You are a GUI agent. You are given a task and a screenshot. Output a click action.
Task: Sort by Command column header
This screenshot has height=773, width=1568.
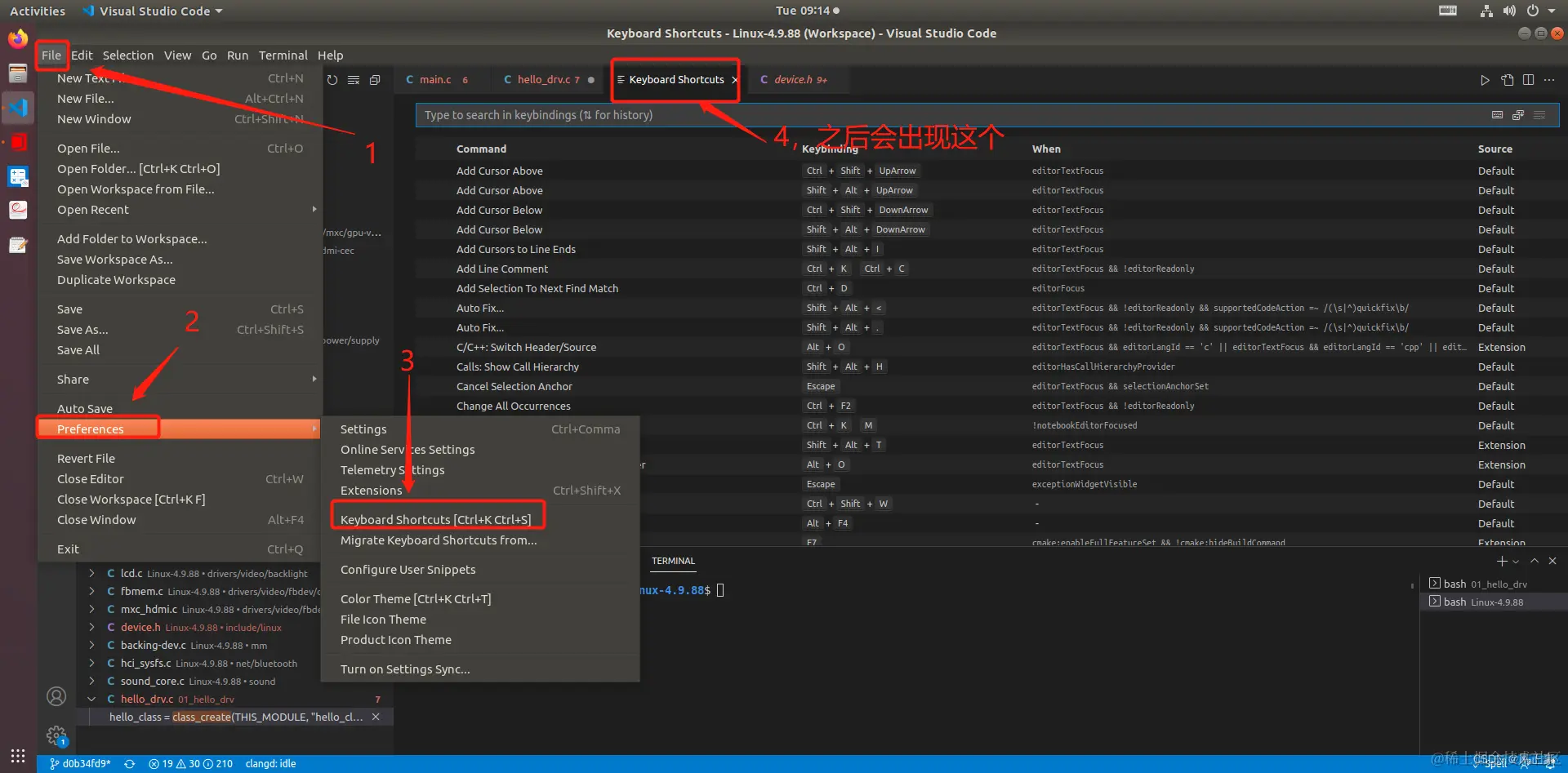tap(481, 149)
